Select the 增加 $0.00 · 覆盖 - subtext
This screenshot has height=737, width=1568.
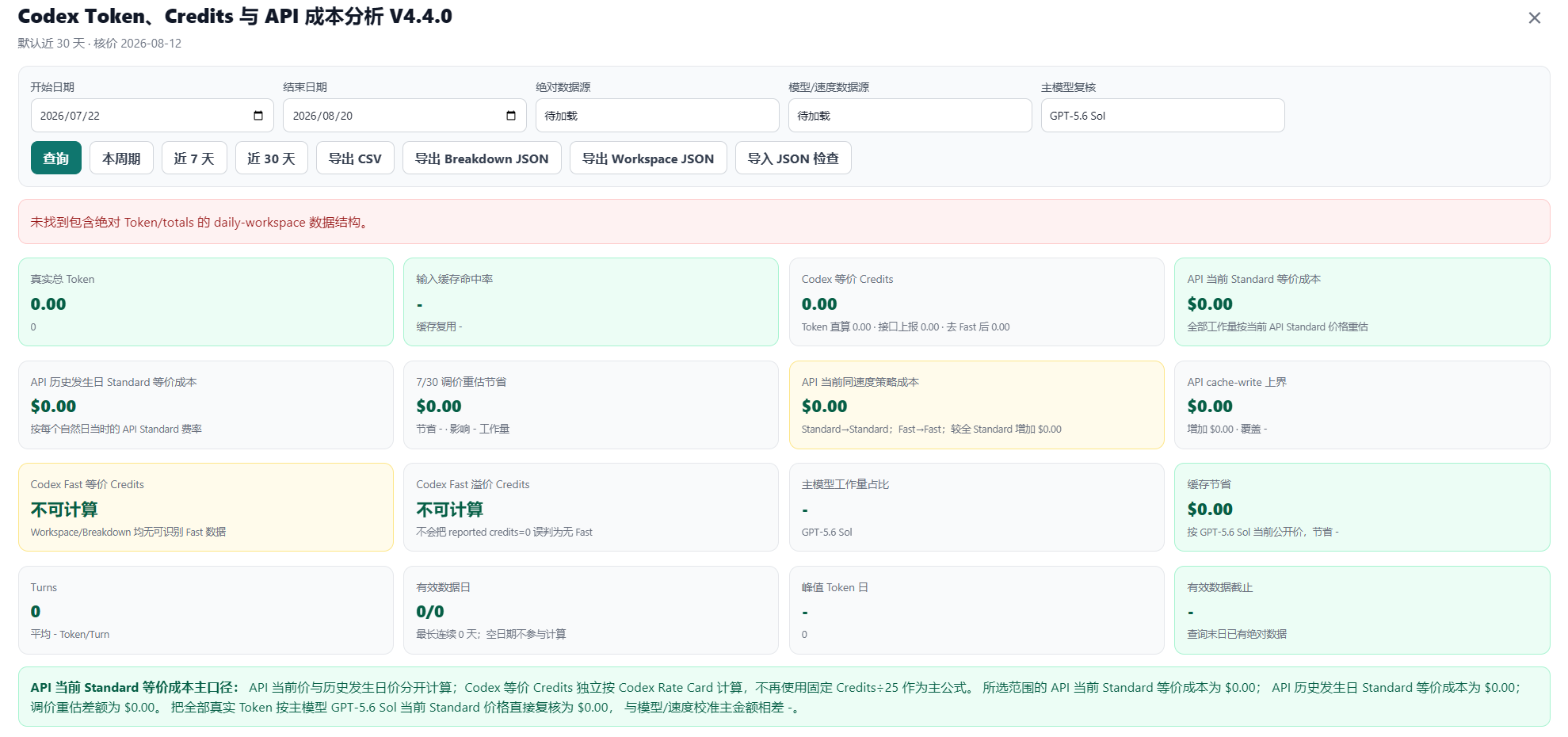[1227, 429]
